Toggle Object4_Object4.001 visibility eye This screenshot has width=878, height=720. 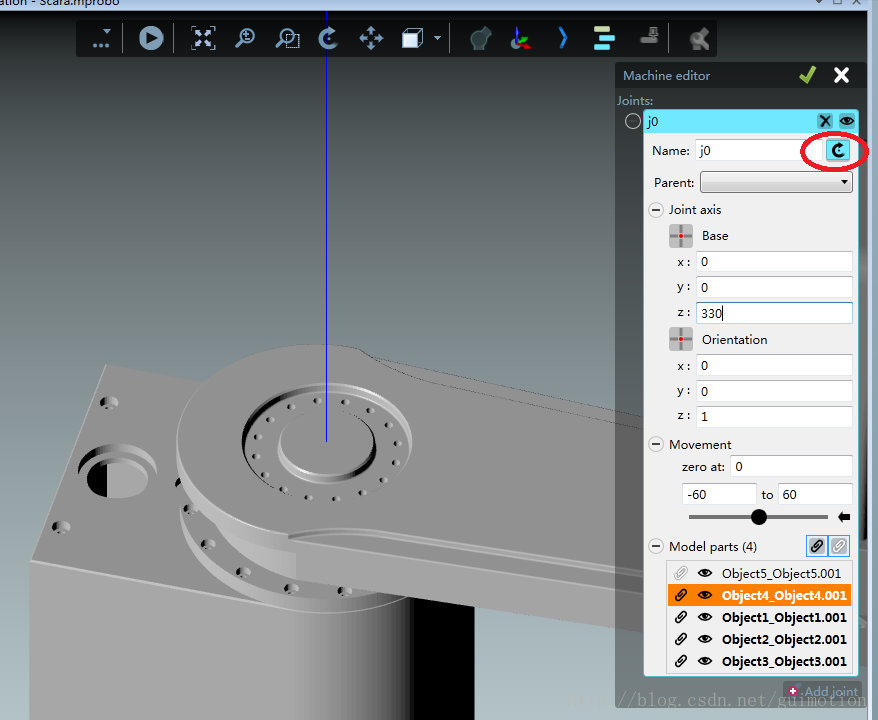(705, 595)
